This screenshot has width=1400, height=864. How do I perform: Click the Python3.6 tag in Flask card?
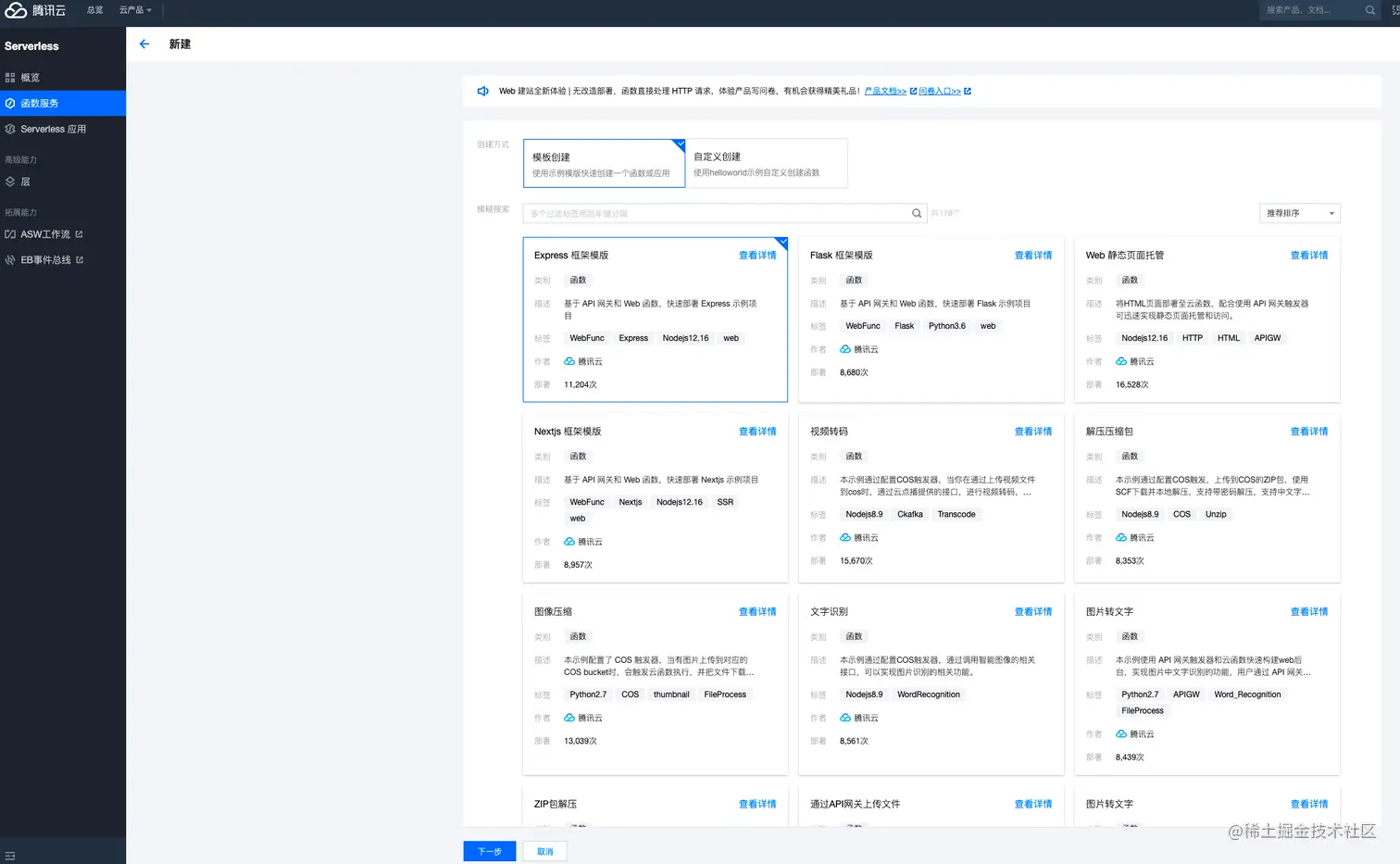click(x=947, y=326)
